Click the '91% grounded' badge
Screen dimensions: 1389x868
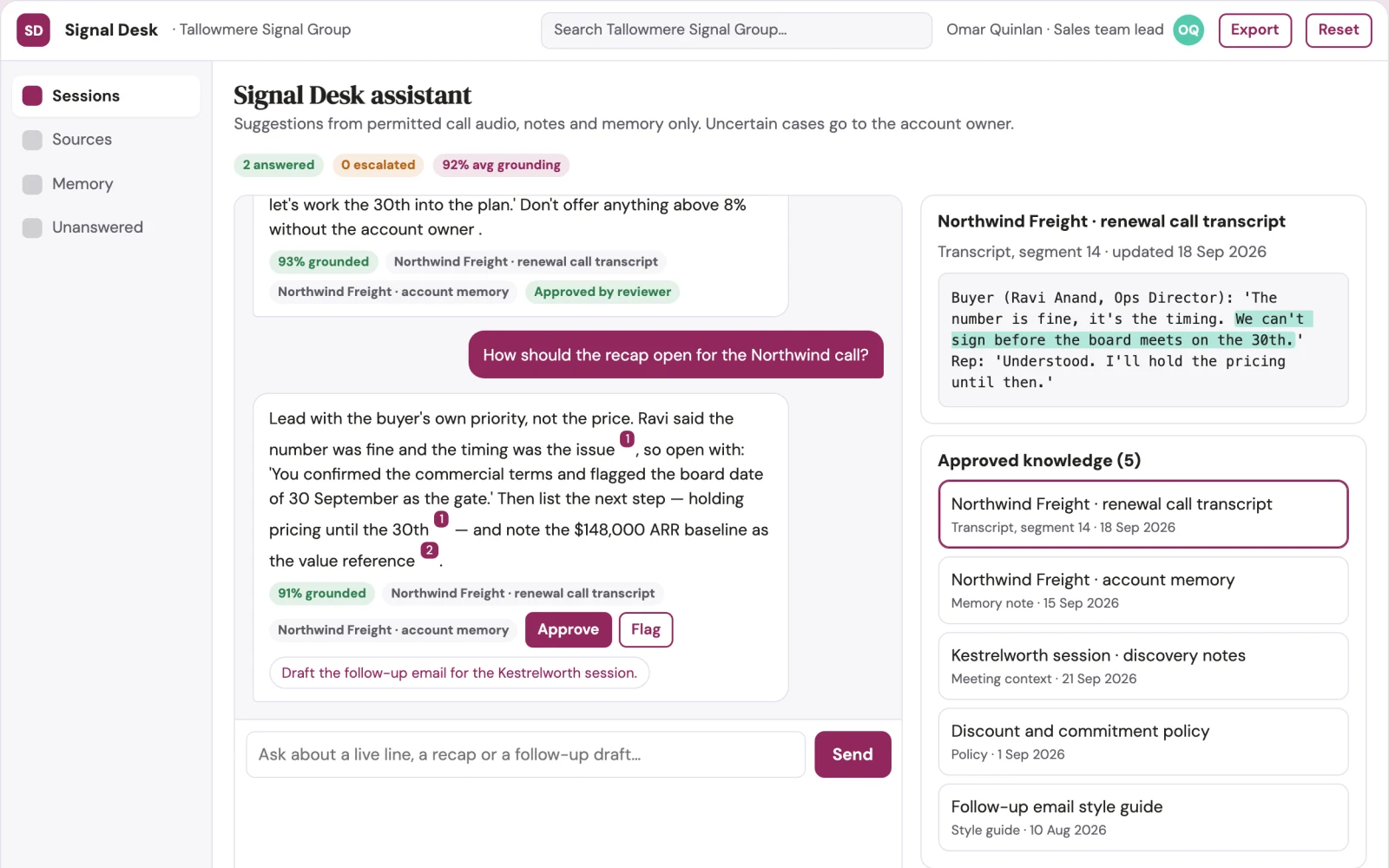tap(322, 594)
